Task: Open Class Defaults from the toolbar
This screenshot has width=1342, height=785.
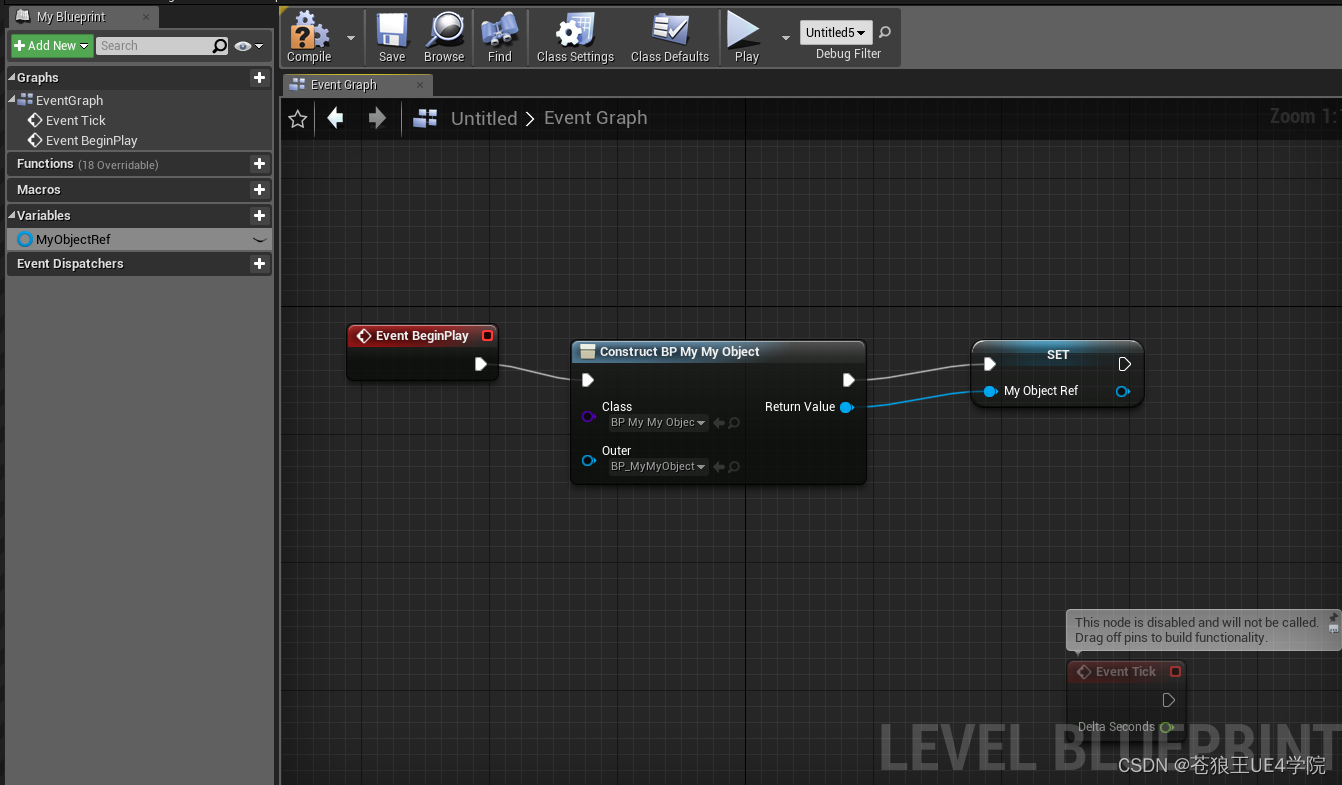Action: coord(670,38)
